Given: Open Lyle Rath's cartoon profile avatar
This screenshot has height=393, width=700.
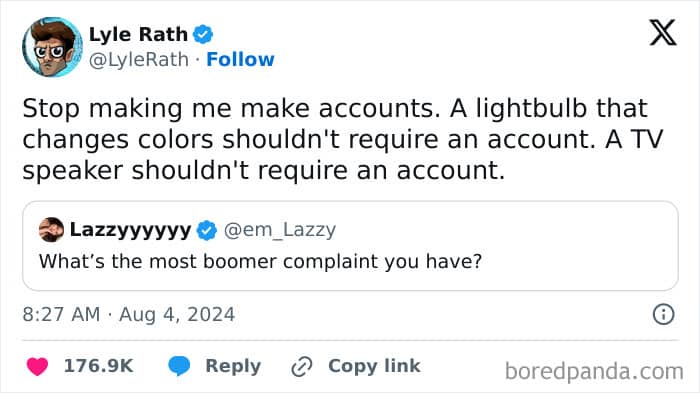Looking at the screenshot, I should tap(52, 47).
